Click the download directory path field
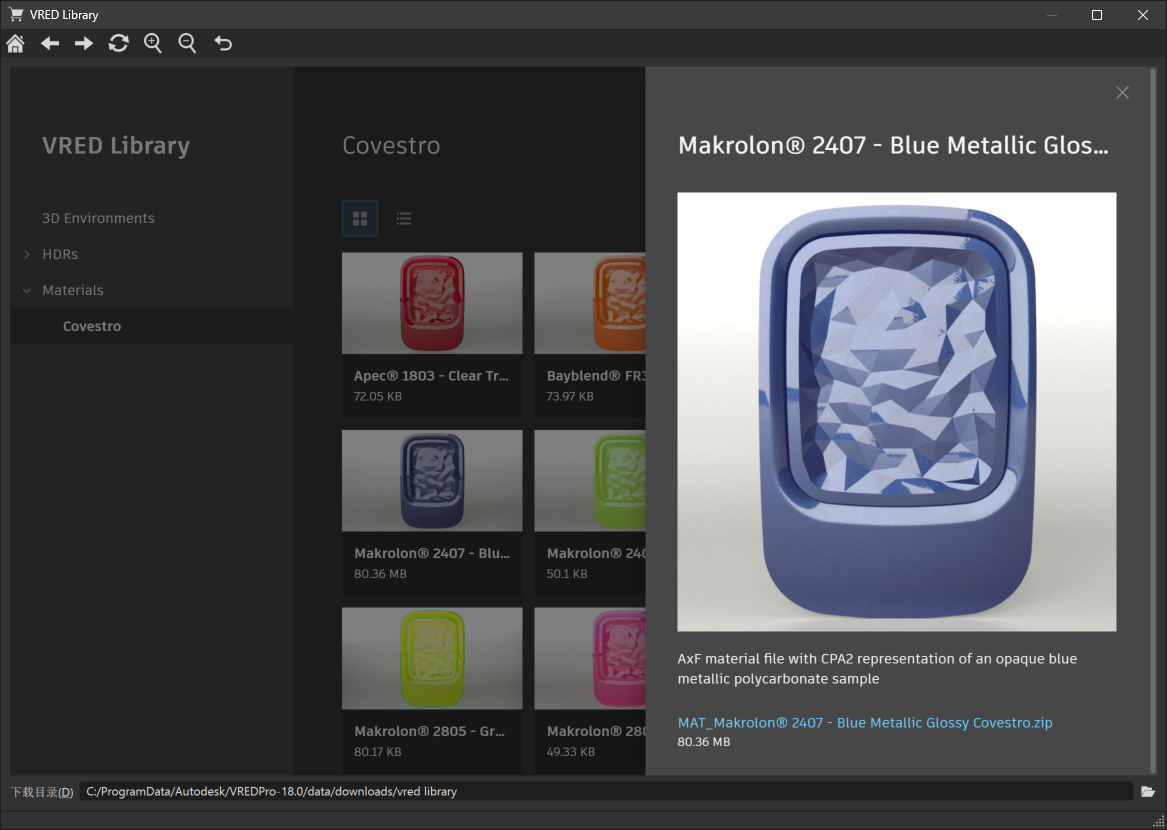1167x830 pixels. [x=606, y=791]
